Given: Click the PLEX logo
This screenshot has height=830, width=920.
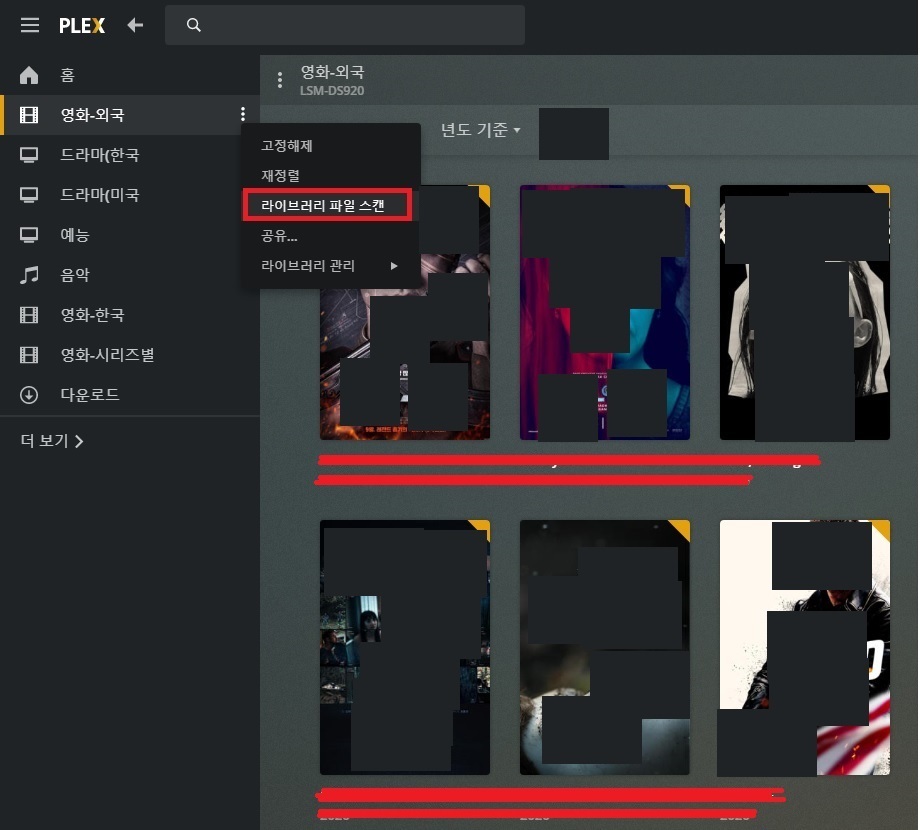Looking at the screenshot, I should click(82, 25).
